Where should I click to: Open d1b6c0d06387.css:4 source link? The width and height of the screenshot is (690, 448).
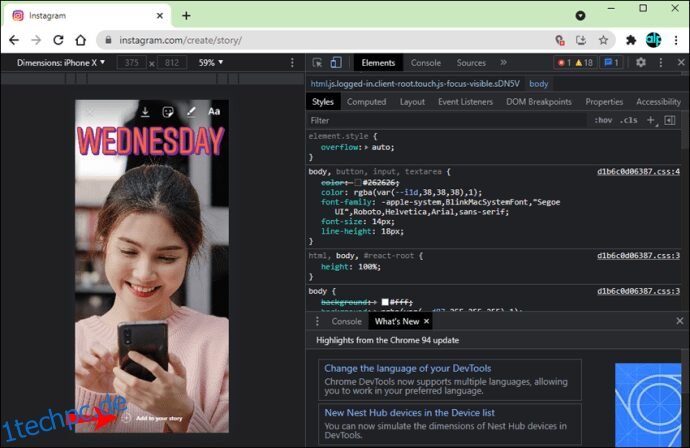pos(638,172)
